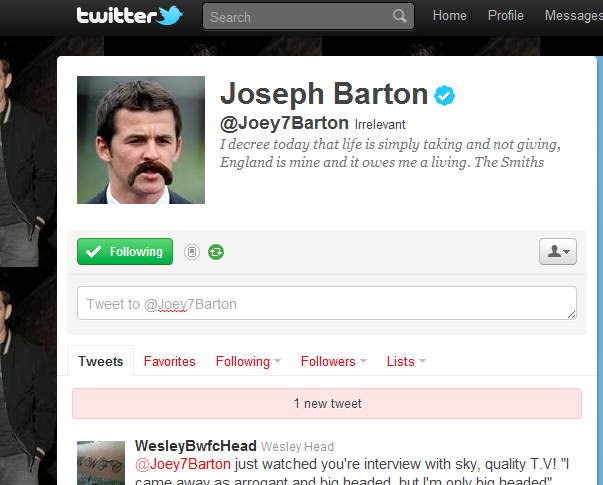Click the search magnifier icon

click(399, 17)
